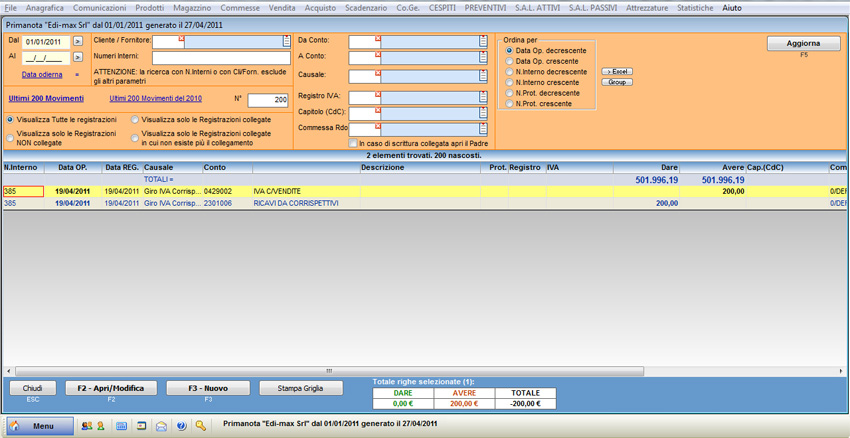
Task: Open the envelope mail icon in bottom toolbar
Action: (x=161, y=426)
